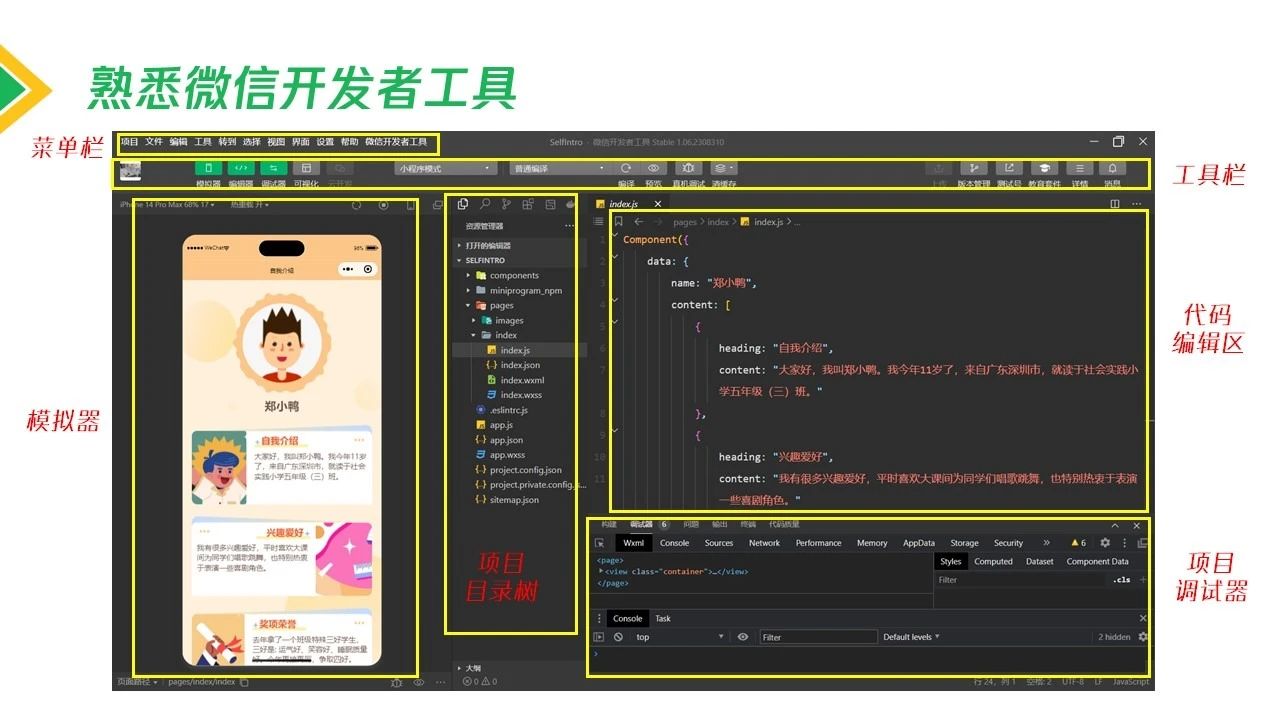This screenshot has width=1280, height=720.
Task: Open the 热重载 hot reload dropdown
Action: pos(249,205)
